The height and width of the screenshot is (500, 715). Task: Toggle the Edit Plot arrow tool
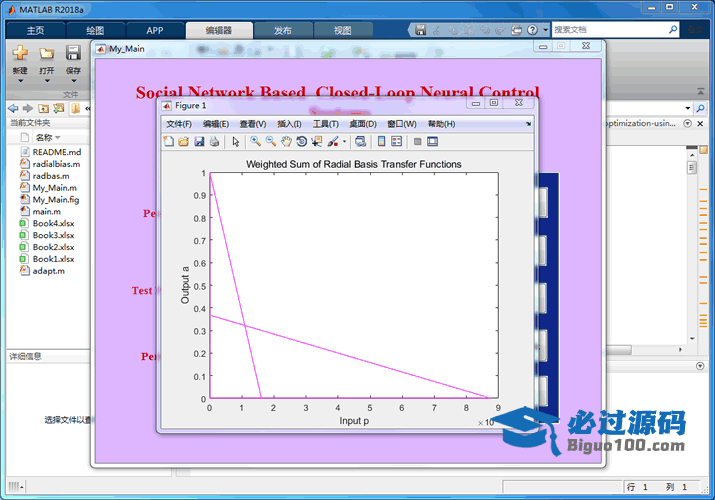coord(236,142)
